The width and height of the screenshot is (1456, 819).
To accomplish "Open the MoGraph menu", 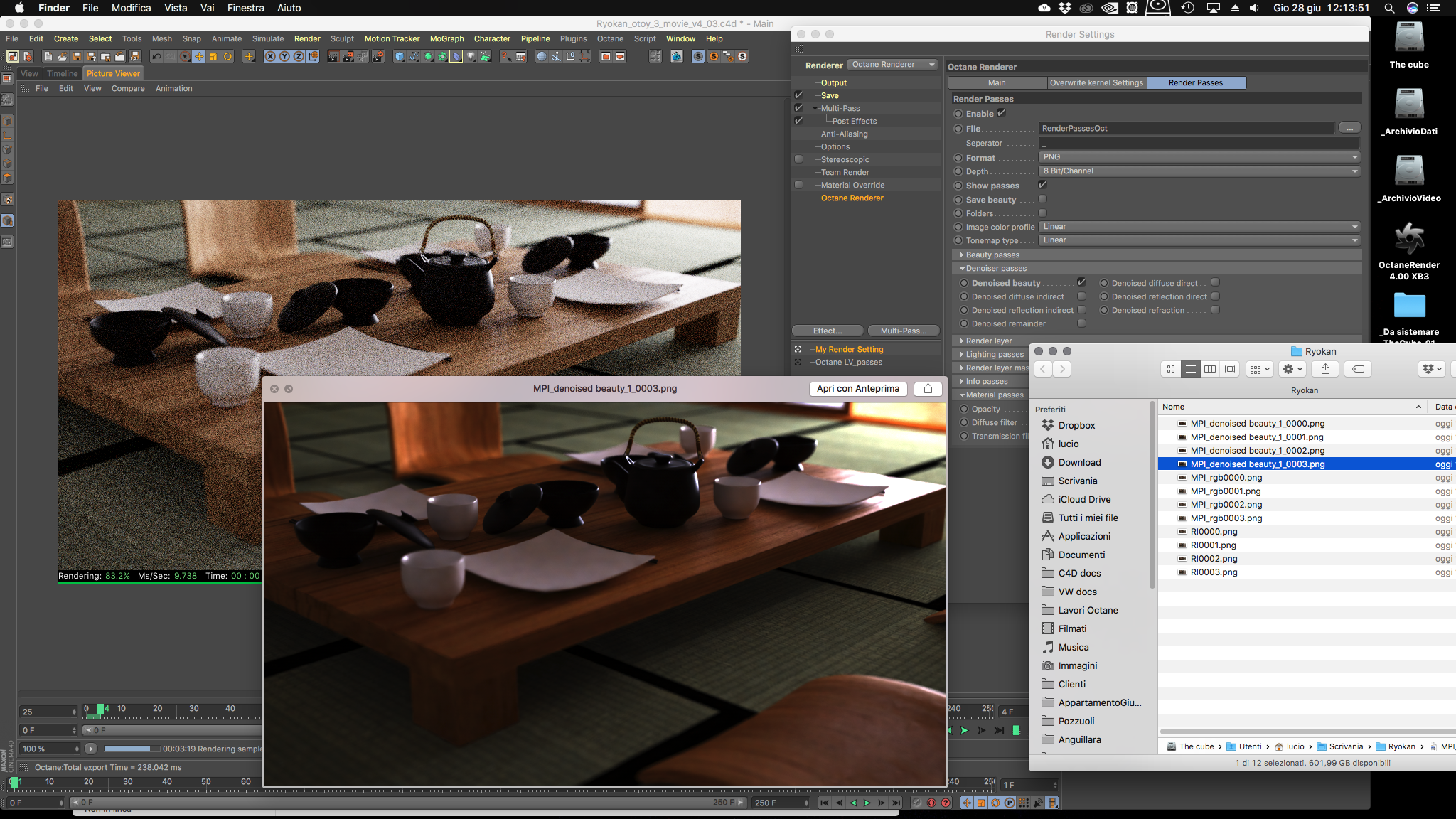I will 446,39.
